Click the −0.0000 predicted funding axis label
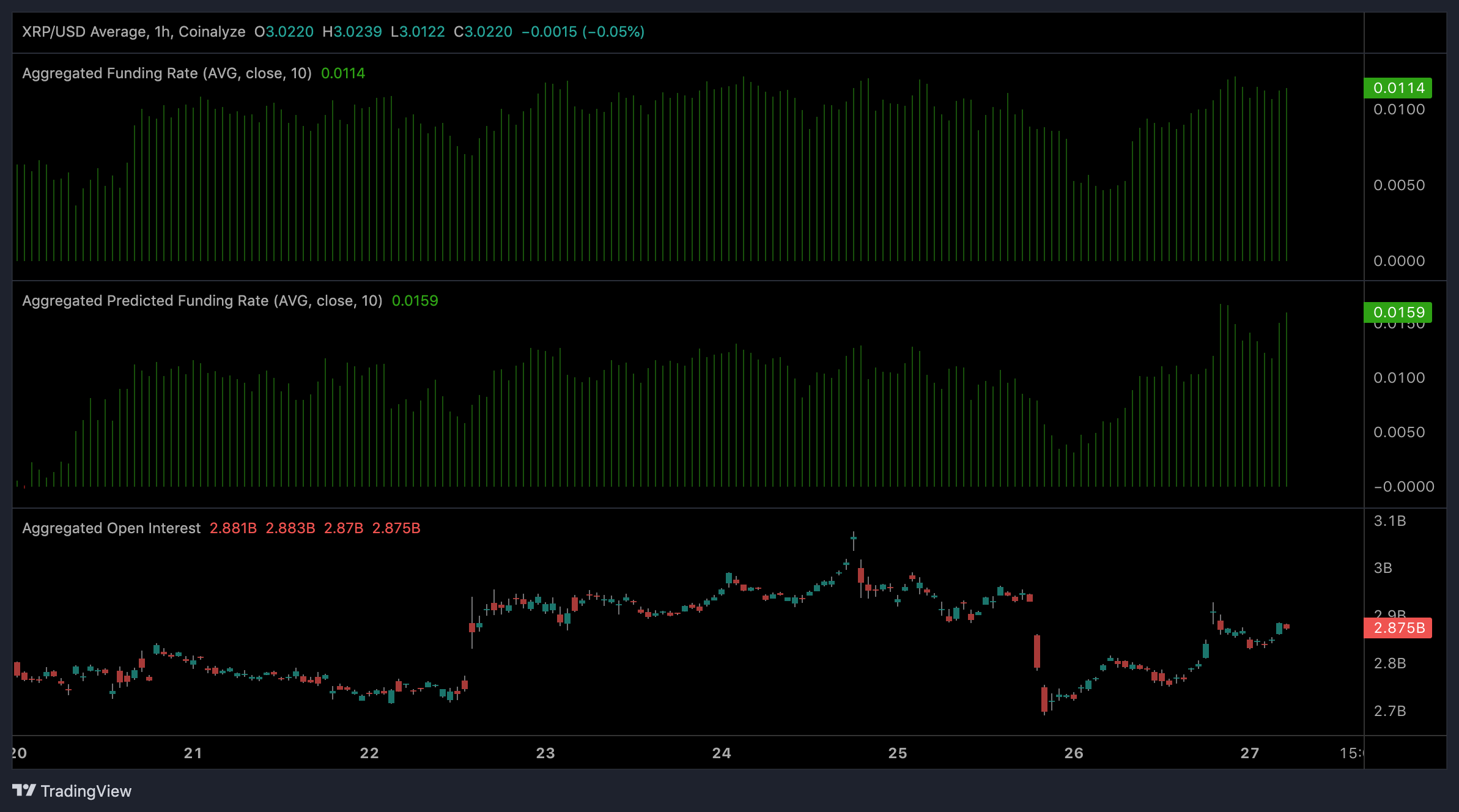1459x812 pixels. tap(1403, 487)
